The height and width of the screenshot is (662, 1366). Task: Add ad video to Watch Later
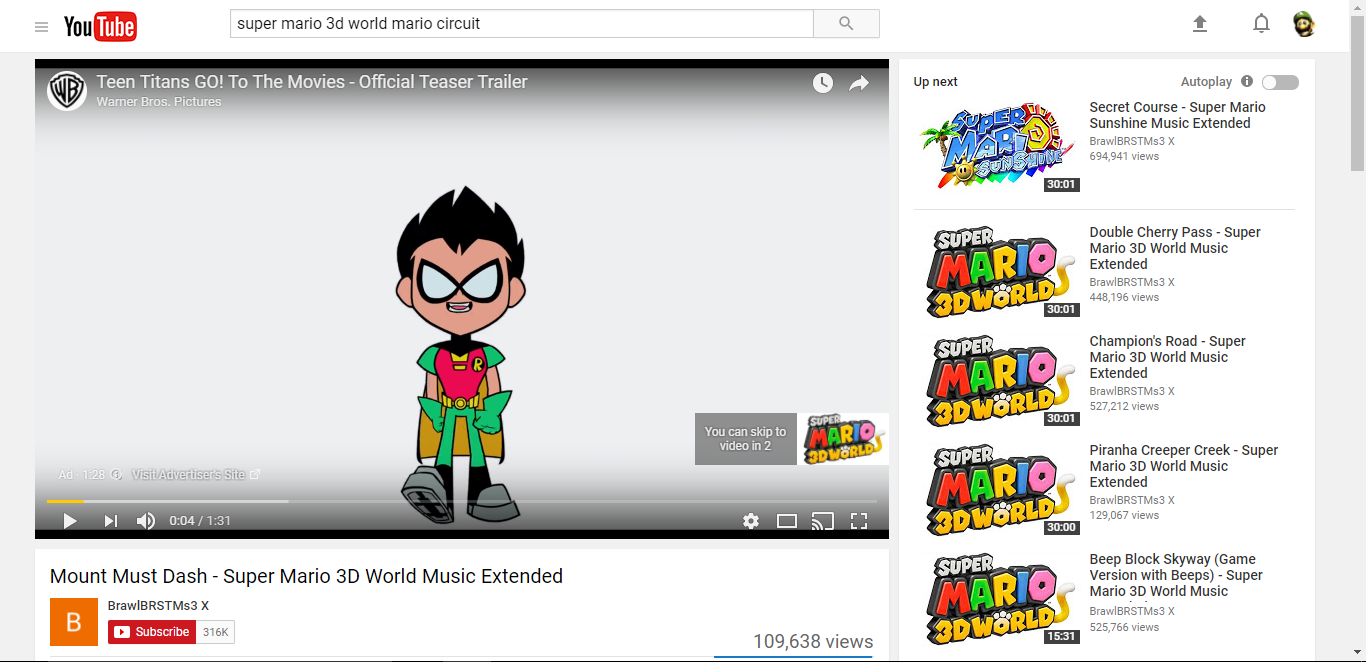point(822,83)
